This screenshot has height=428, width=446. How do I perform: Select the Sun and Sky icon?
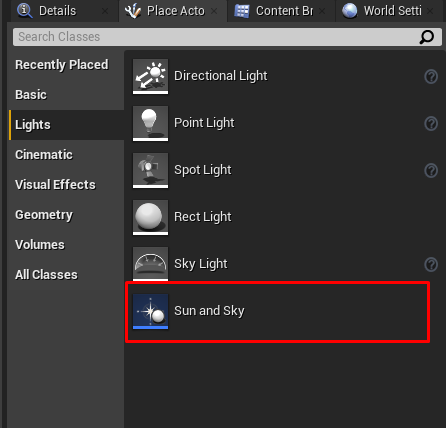click(150, 312)
